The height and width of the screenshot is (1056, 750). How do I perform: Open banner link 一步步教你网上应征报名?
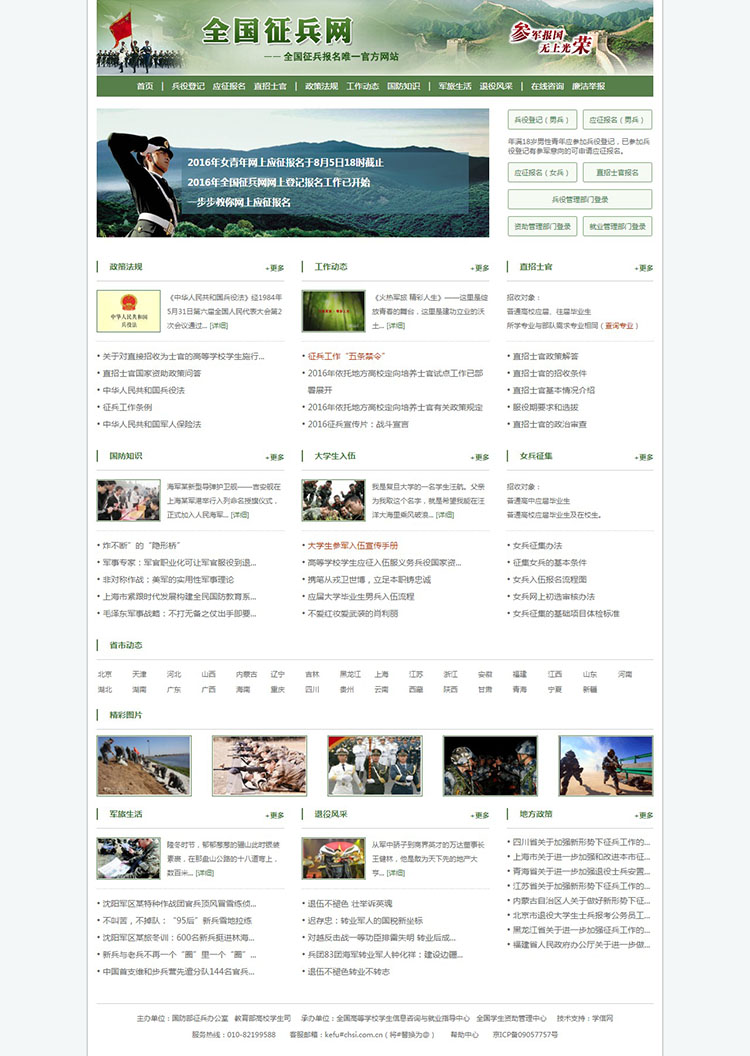click(x=239, y=202)
